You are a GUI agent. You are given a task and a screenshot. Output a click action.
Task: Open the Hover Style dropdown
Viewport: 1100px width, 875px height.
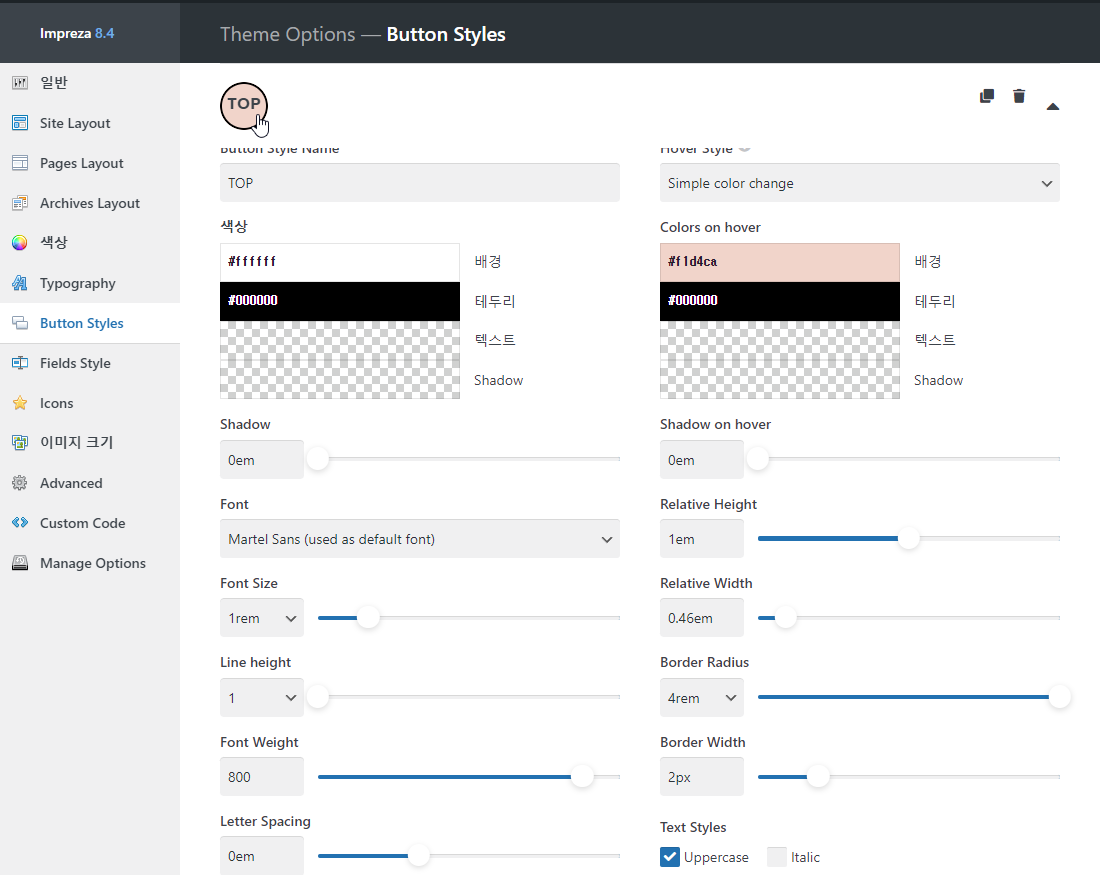point(859,182)
